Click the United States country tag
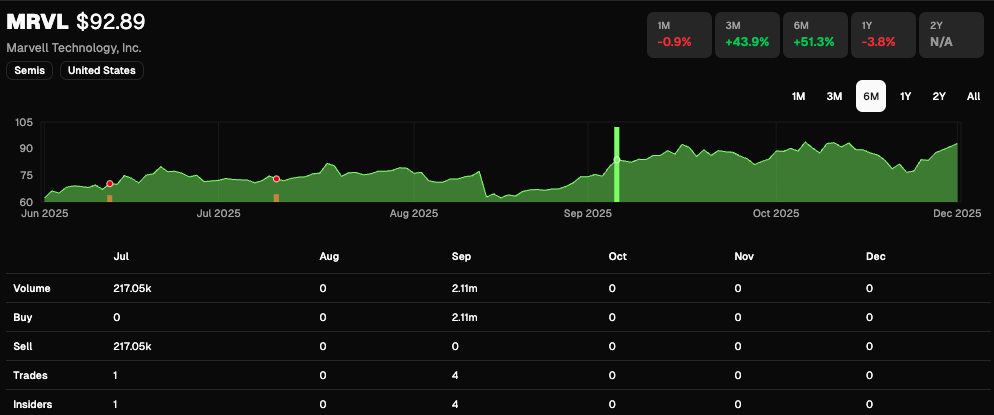The image size is (994, 415). pos(102,70)
